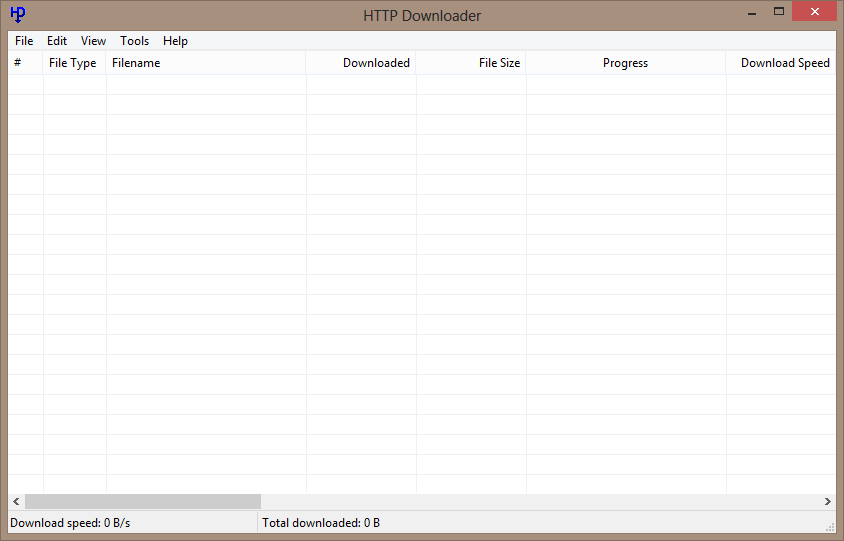Close the HTTP Downloader window
844x541 pixels.
click(x=814, y=11)
